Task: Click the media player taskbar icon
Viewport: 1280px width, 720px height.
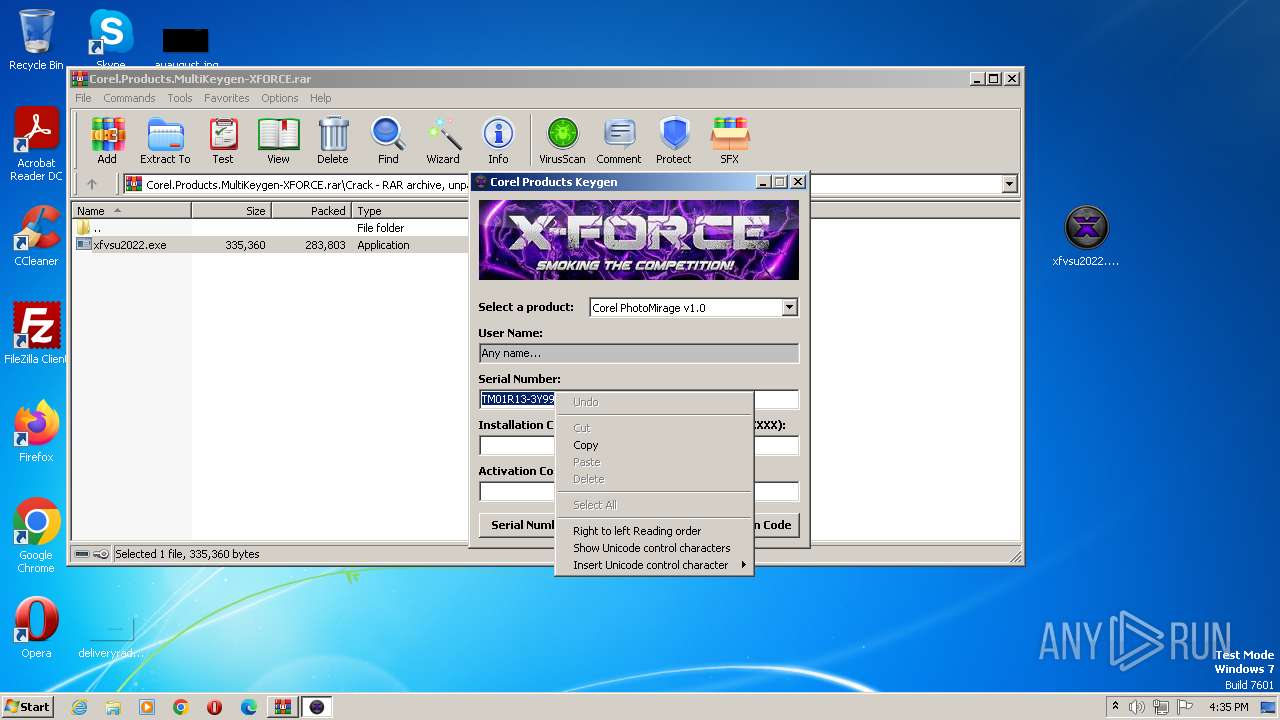Action: click(x=147, y=707)
